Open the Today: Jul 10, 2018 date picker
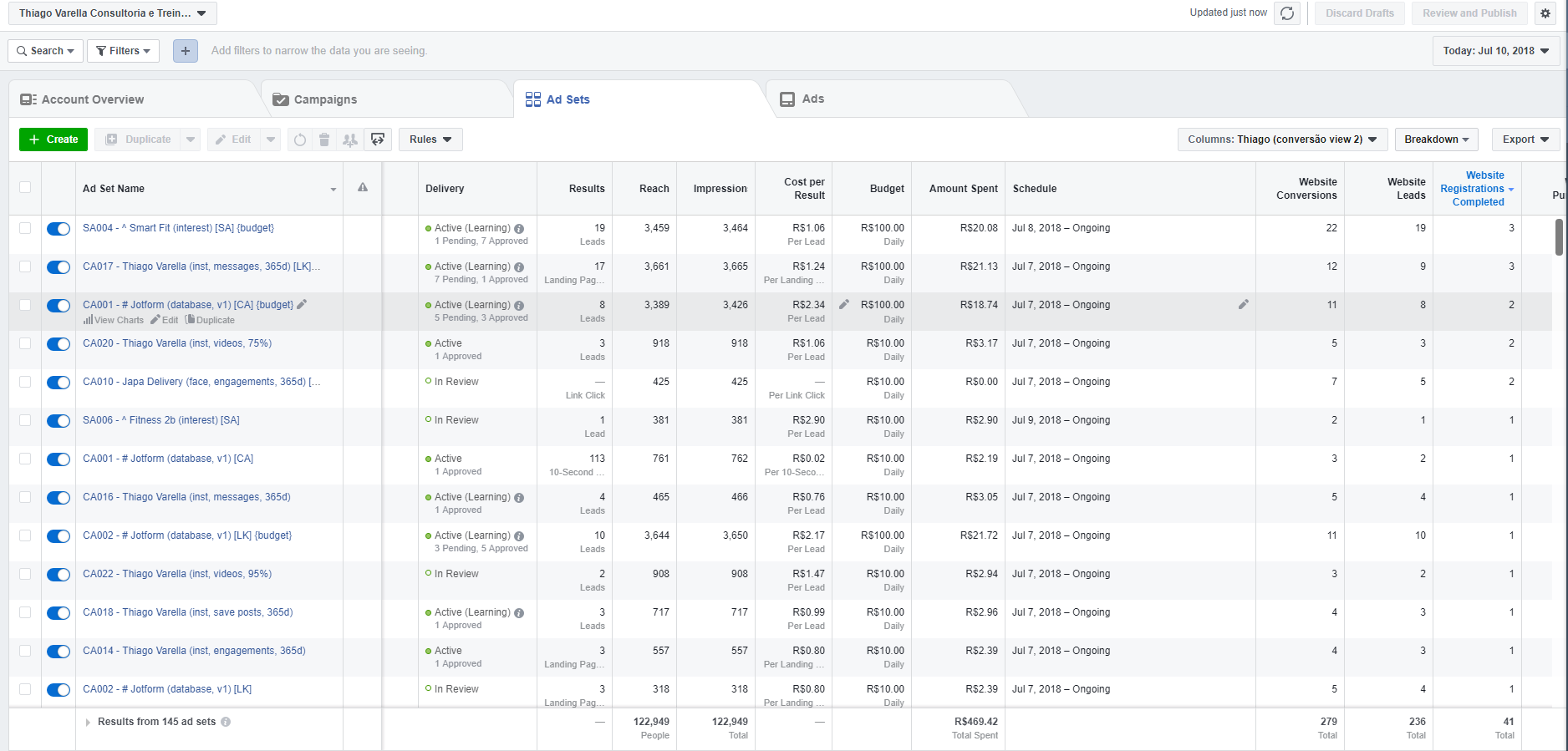1568x751 pixels. point(1495,51)
